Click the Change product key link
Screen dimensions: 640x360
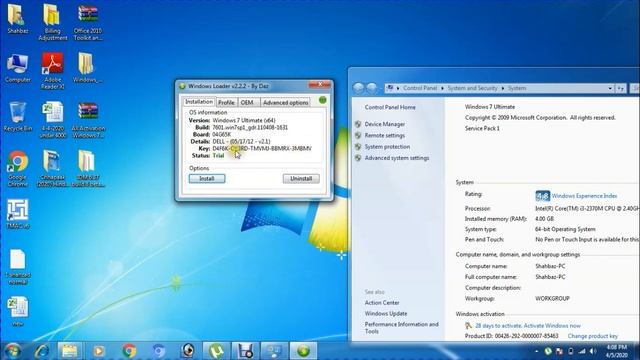click(593, 336)
